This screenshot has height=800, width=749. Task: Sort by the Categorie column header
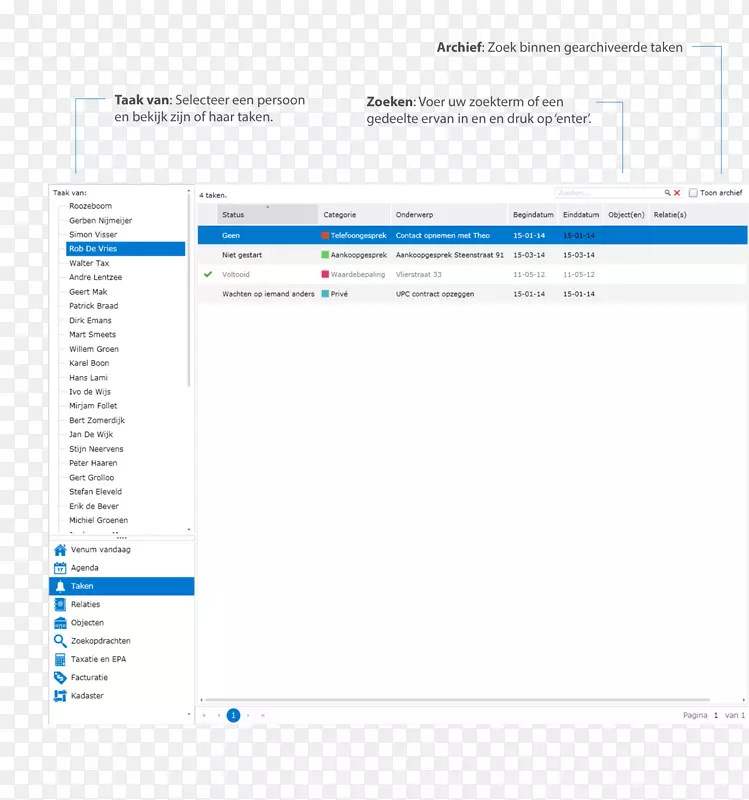[x=355, y=215]
